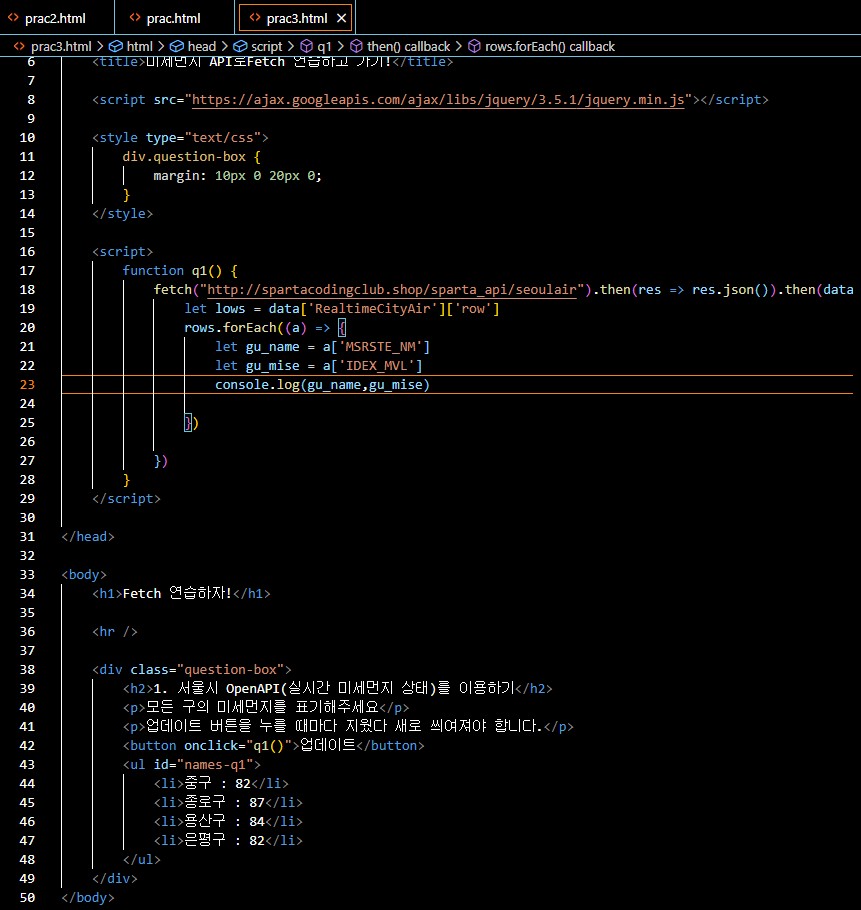Click class="question-box" attribute on line 38
The width and height of the screenshot is (861, 910).
click(207, 670)
